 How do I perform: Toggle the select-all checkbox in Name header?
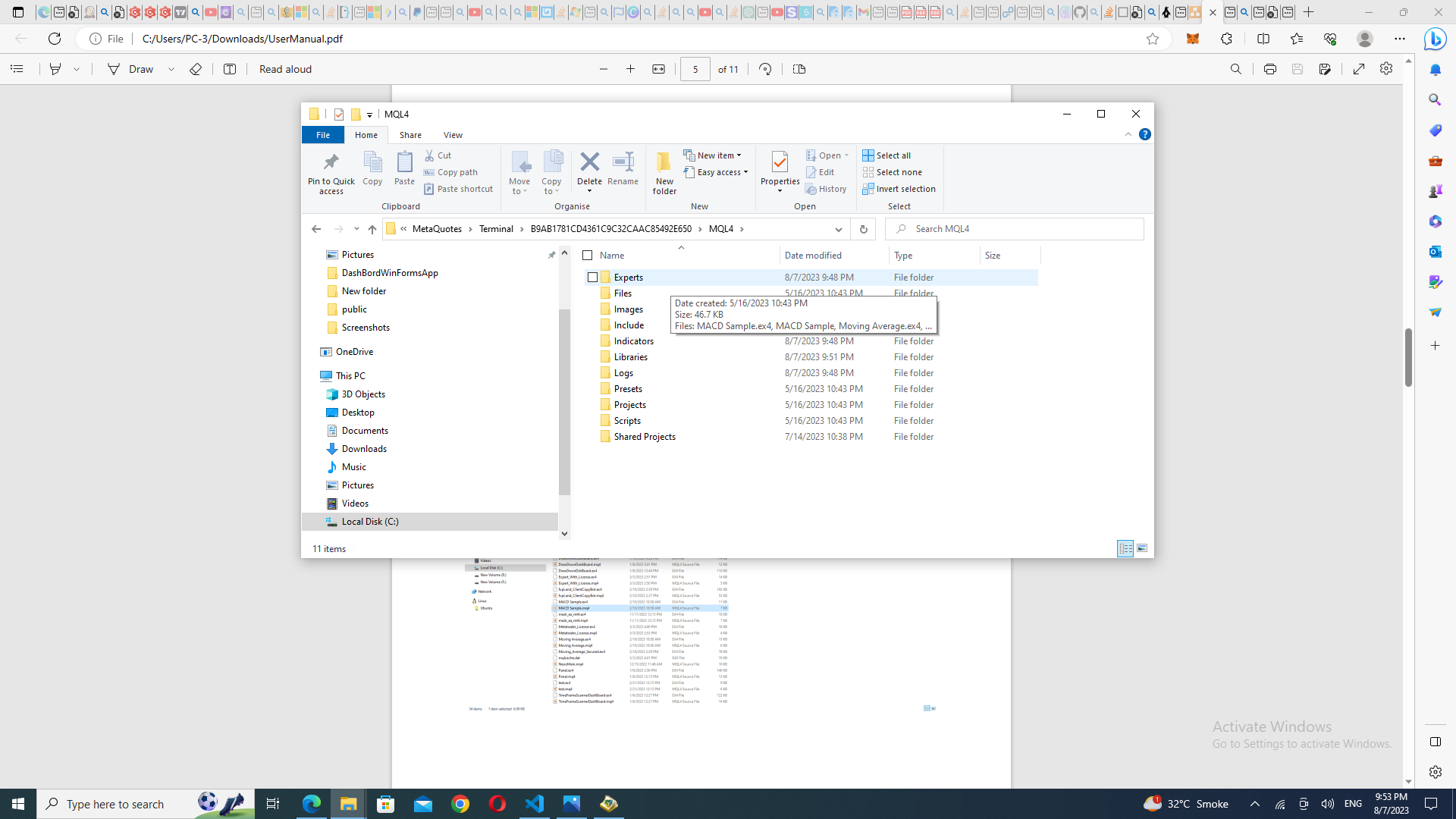[x=587, y=256]
